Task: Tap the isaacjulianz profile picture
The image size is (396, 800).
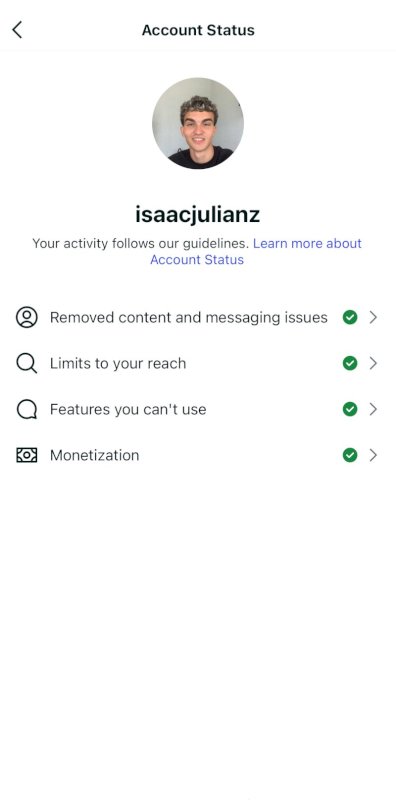Action: [x=198, y=123]
